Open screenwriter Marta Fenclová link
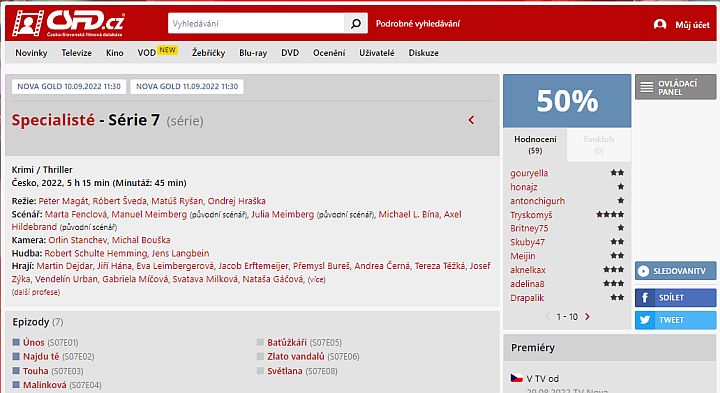Screen dimensions: 720x393 tap(76, 214)
